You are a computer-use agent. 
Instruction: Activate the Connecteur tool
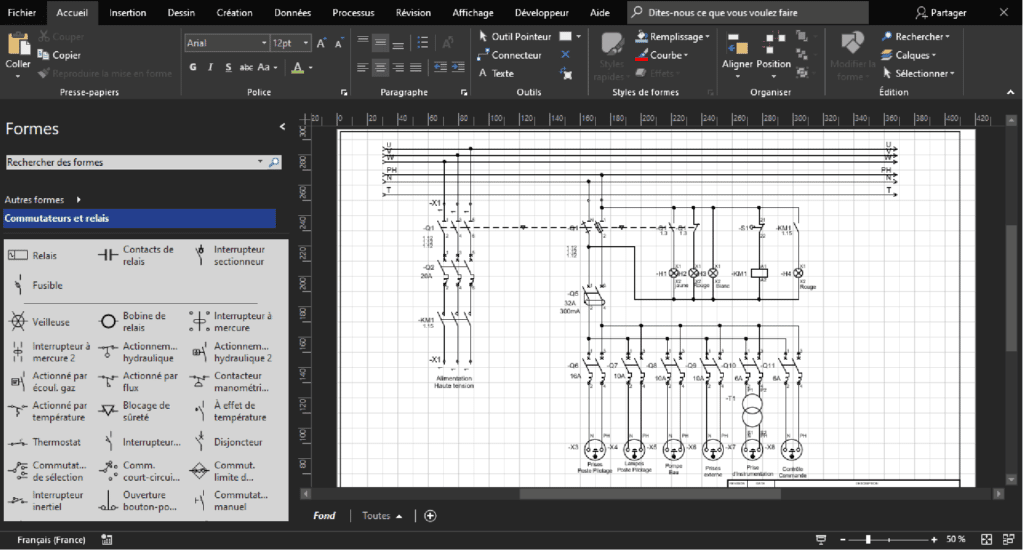[509, 55]
